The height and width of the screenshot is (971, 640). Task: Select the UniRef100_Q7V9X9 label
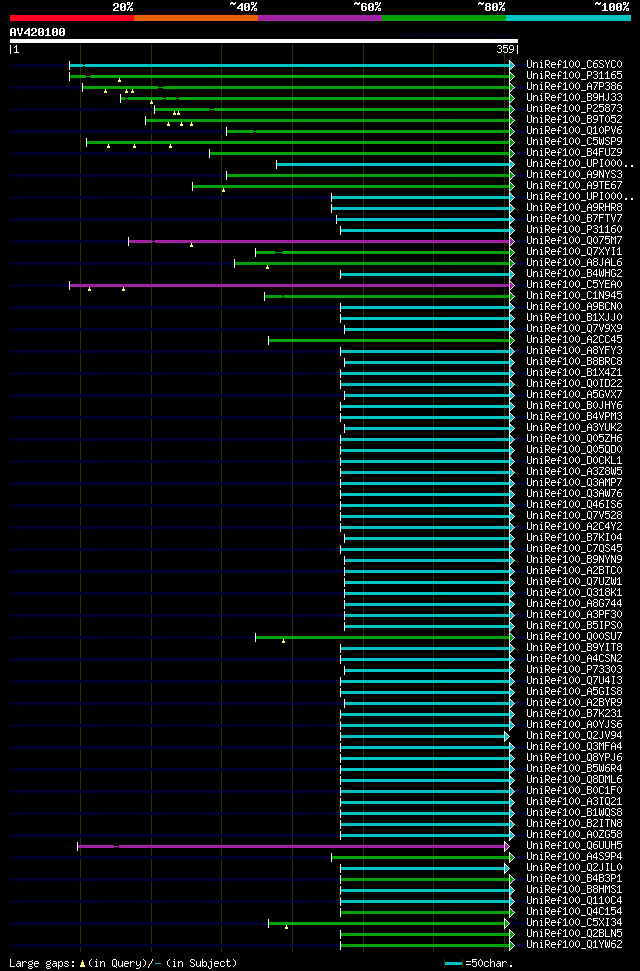pos(574,329)
